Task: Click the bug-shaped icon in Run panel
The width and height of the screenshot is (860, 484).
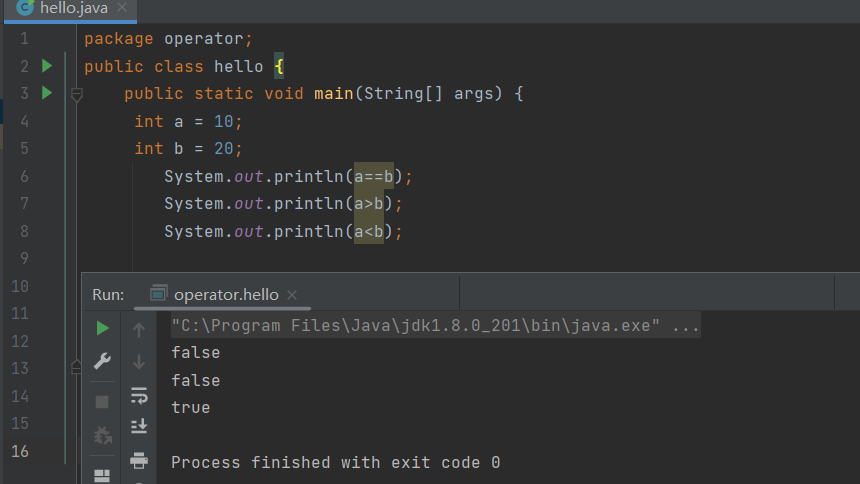Action: click(x=102, y=436)
